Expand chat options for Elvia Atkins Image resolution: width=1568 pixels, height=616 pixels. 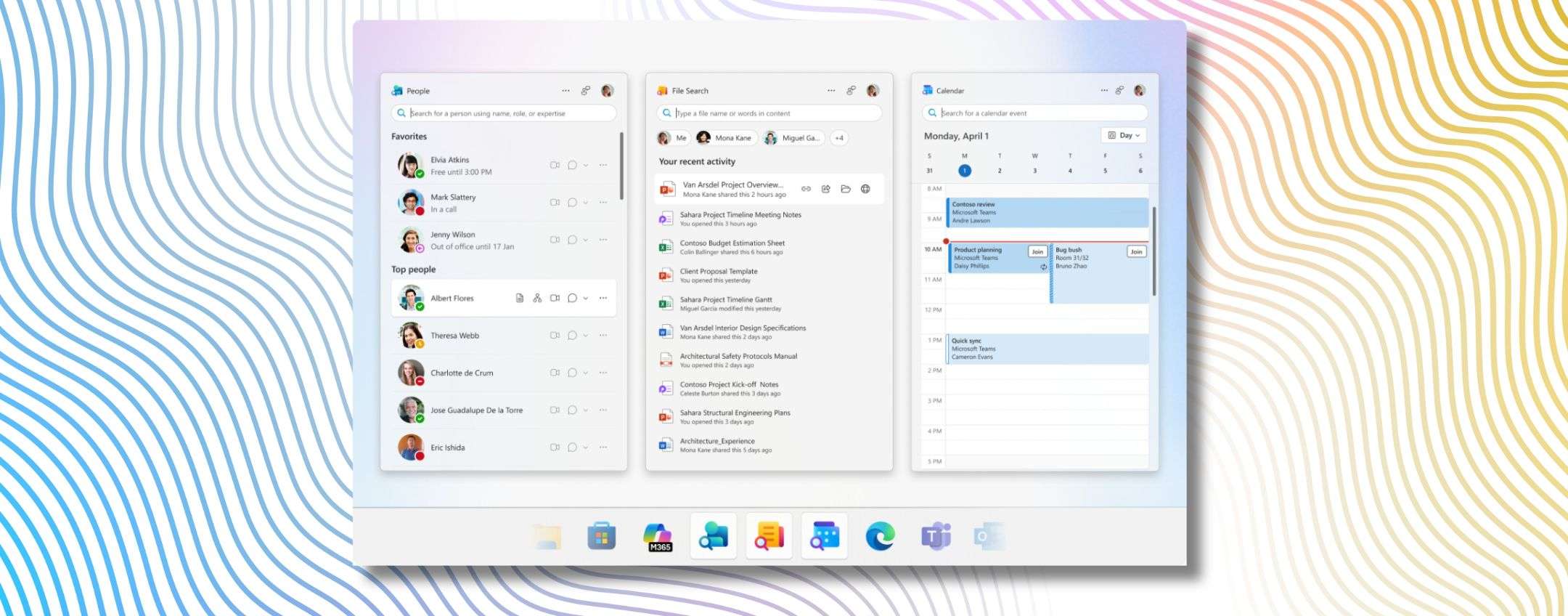pyautogui.click(x=586, y=166)
